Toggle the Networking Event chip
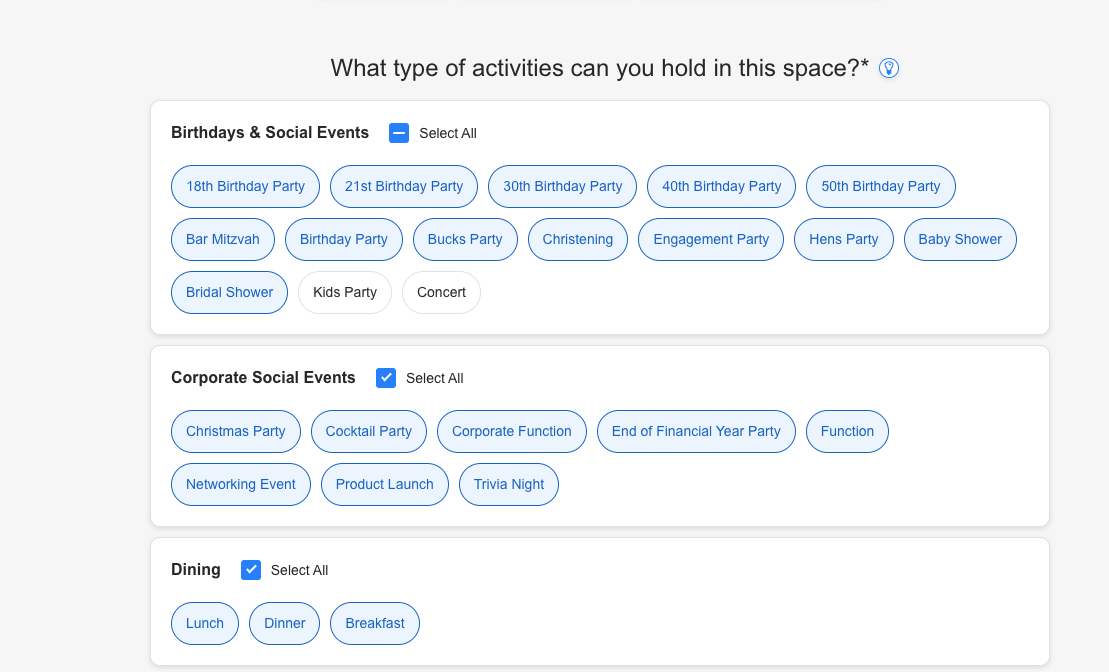The width and height of the screenshot is (1109, 672). (240, 485)
